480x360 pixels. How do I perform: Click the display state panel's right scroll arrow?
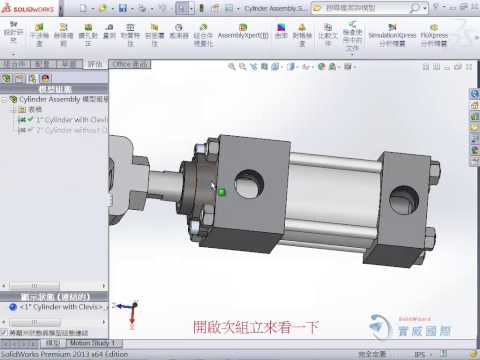(104, 322)
